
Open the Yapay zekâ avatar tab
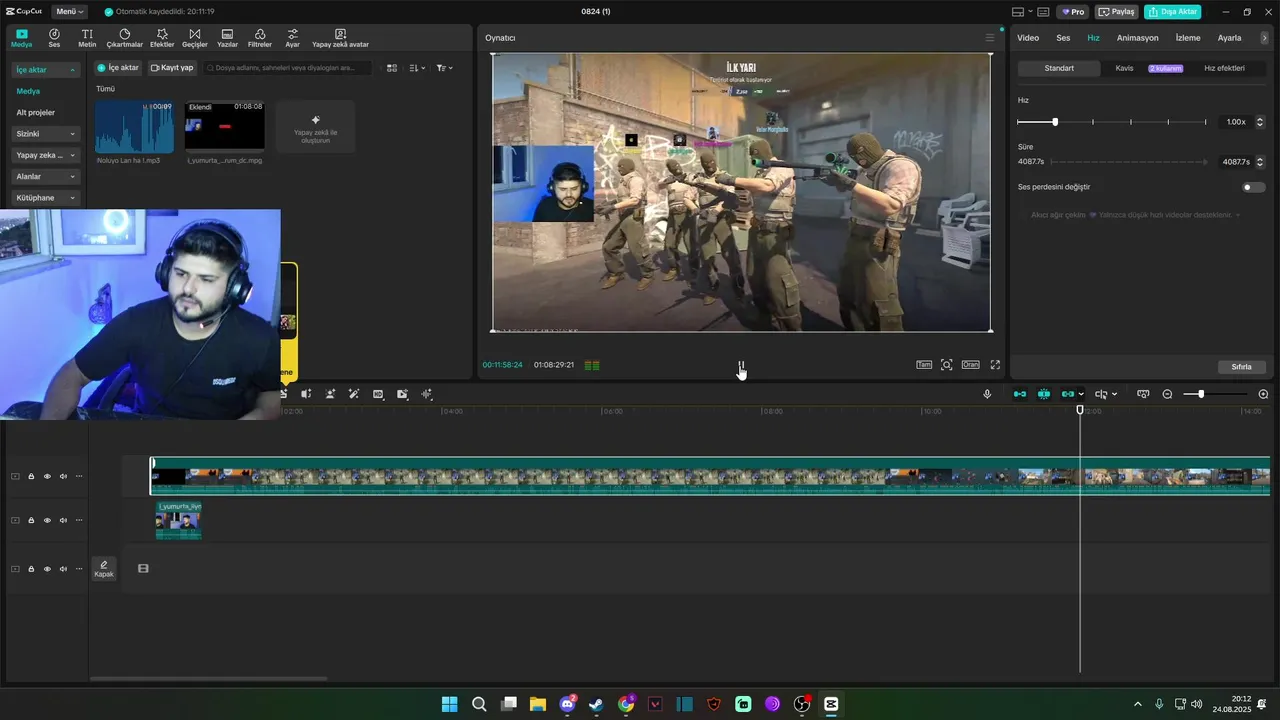pos(340,38)
